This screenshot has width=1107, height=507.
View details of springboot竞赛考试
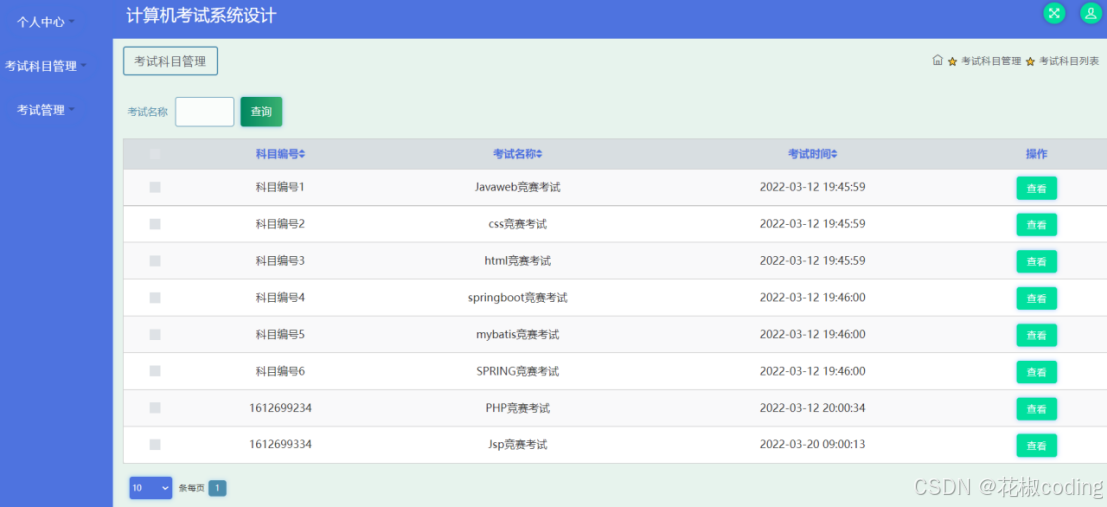pos(1036,299)
